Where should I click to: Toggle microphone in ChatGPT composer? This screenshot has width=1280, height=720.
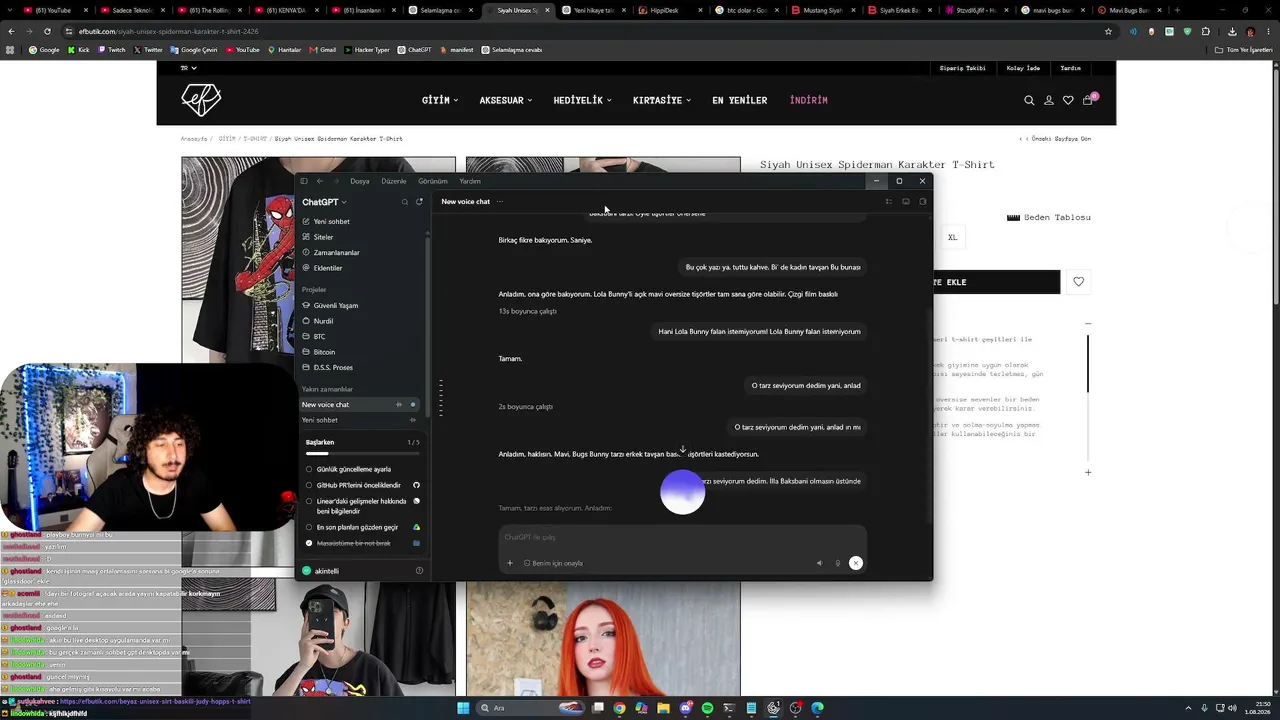coord(838,563)
